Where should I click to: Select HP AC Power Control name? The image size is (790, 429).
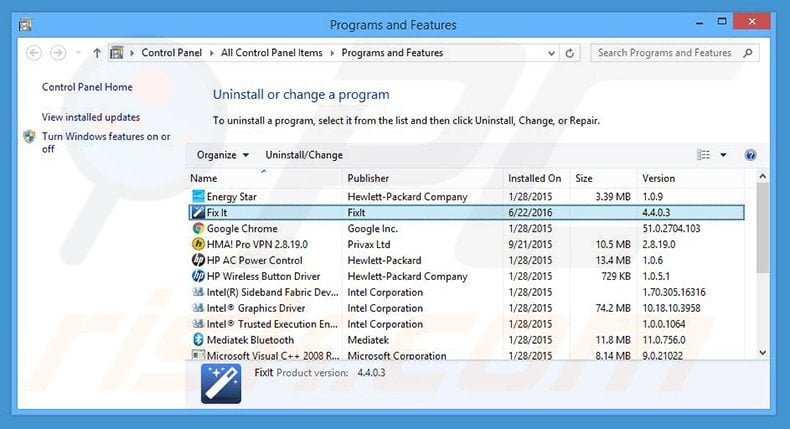pos(254,260)
